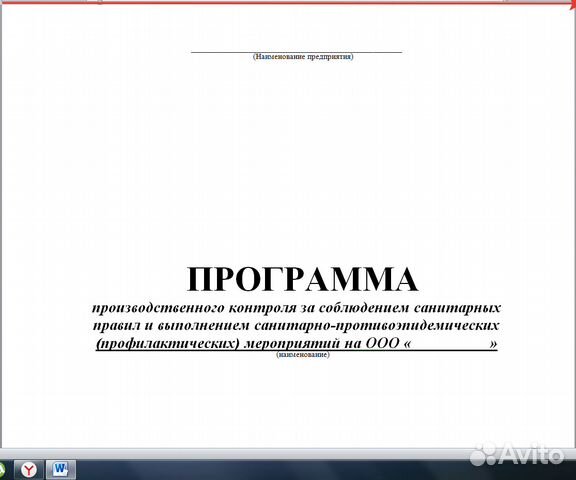The width and height of the screenshot is (576, 480).
Task: Click the blank enterprise name line at top
Action: click(x=296, y=52)
